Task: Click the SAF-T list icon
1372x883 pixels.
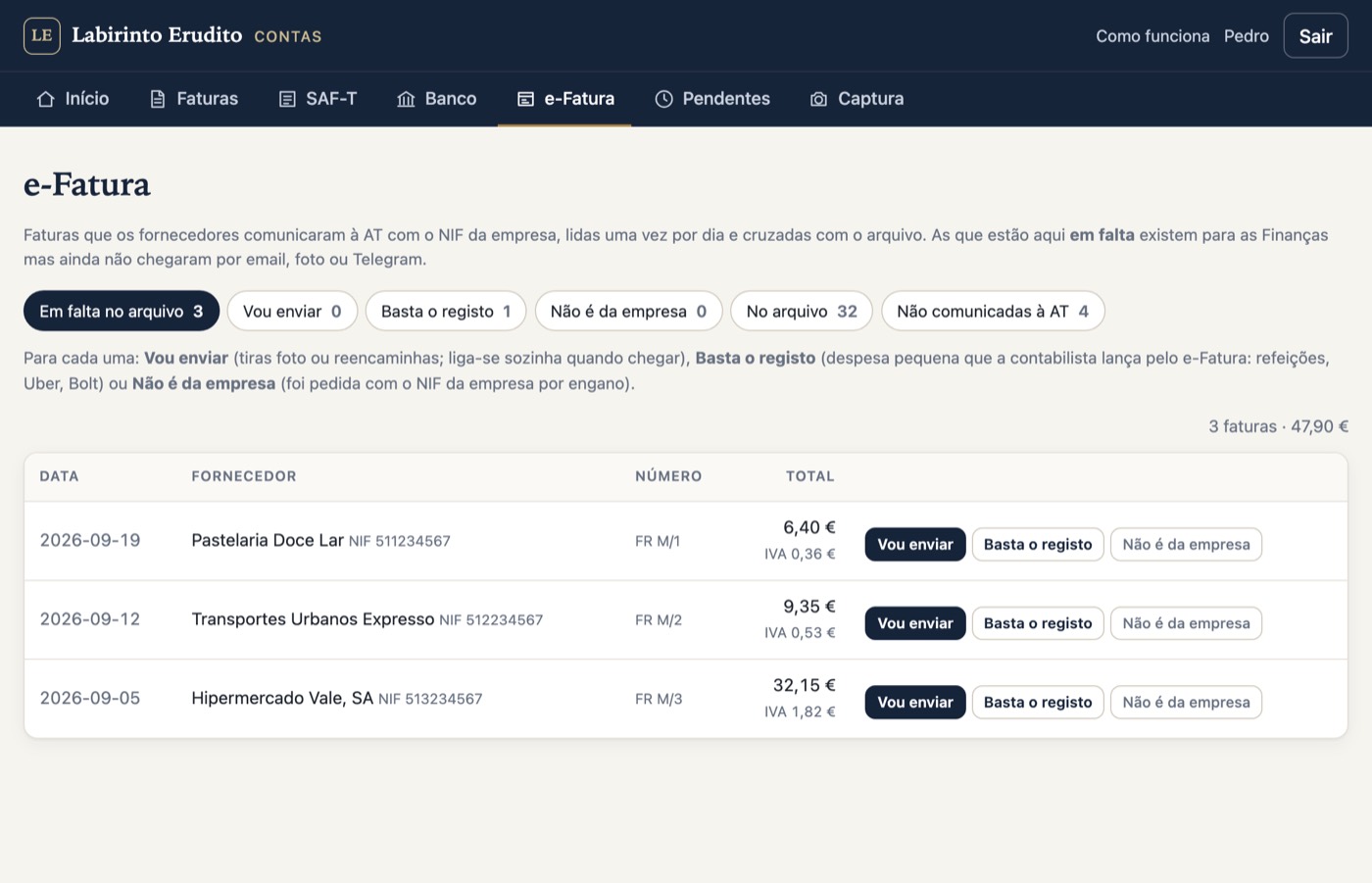Action: [287, 99]
